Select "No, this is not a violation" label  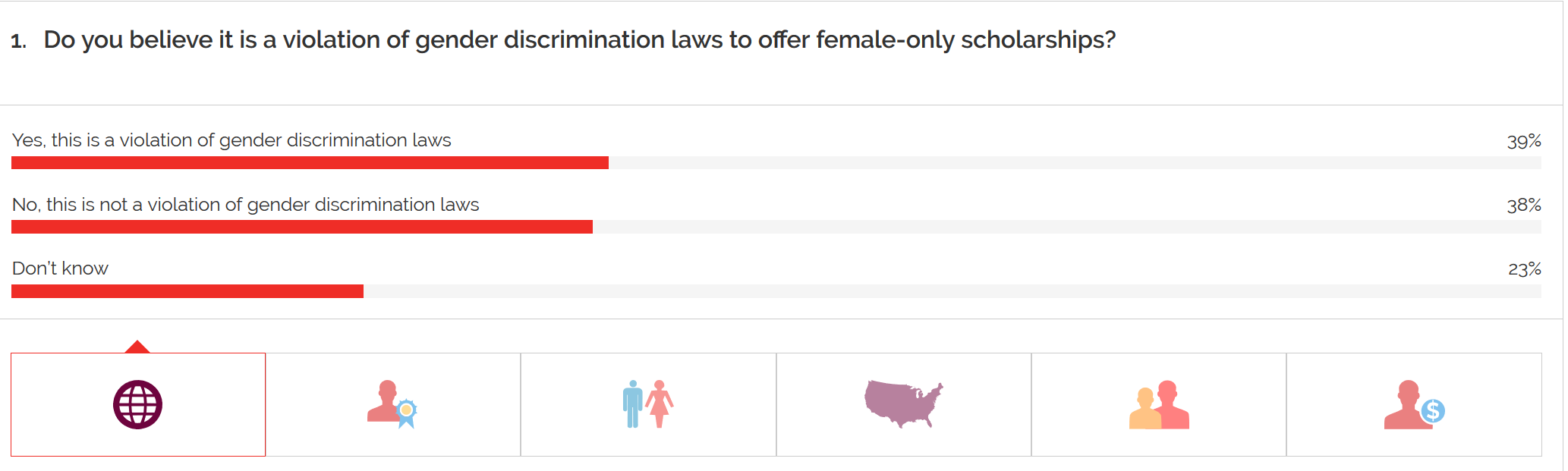[245, 205]
